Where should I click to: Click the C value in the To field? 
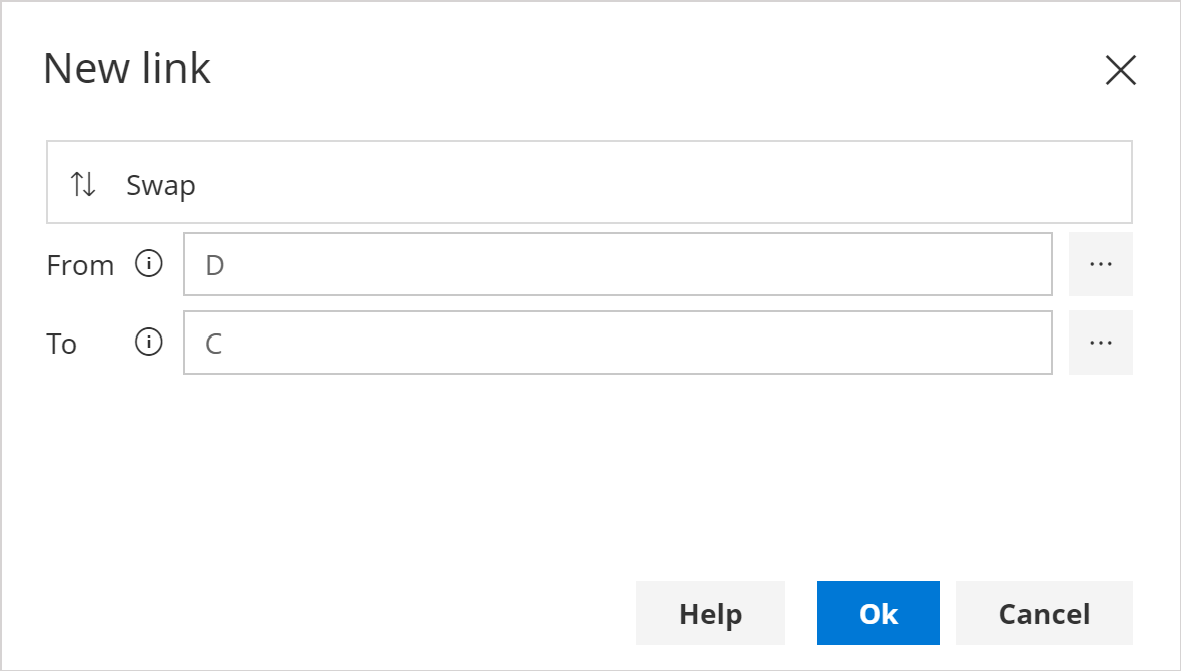214,344
